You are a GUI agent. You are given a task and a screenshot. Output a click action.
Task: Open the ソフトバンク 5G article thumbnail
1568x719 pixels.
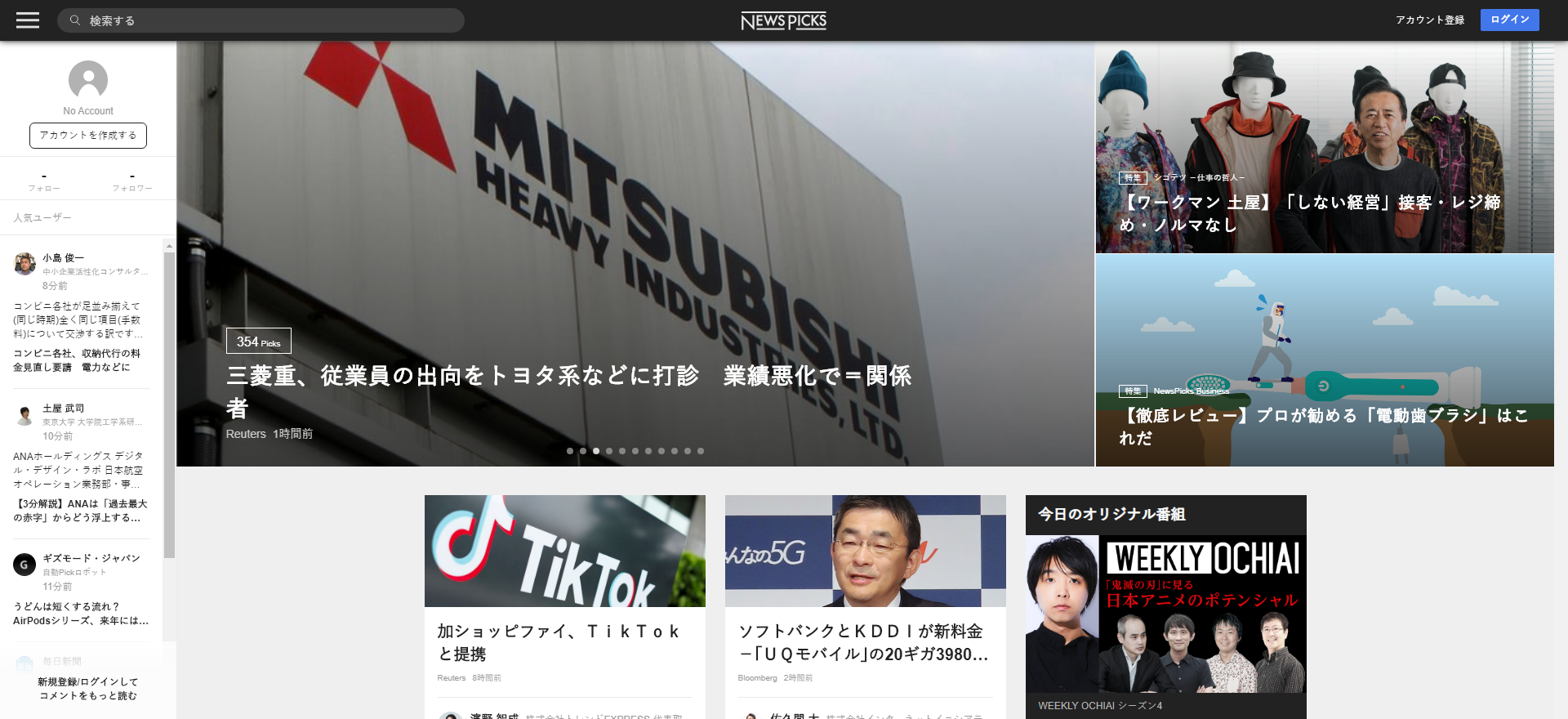click(x=866, y=551)
